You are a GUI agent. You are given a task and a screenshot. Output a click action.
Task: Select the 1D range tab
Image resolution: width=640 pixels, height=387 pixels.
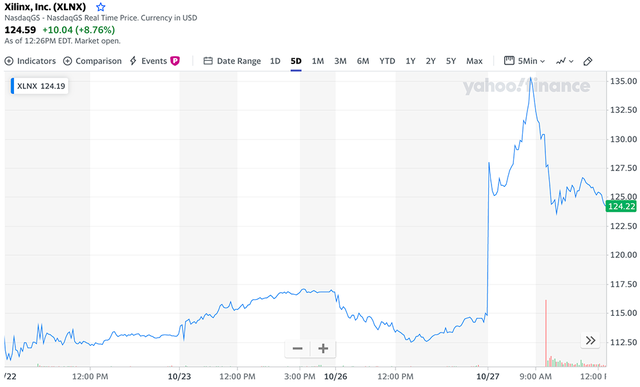point(275,61)
